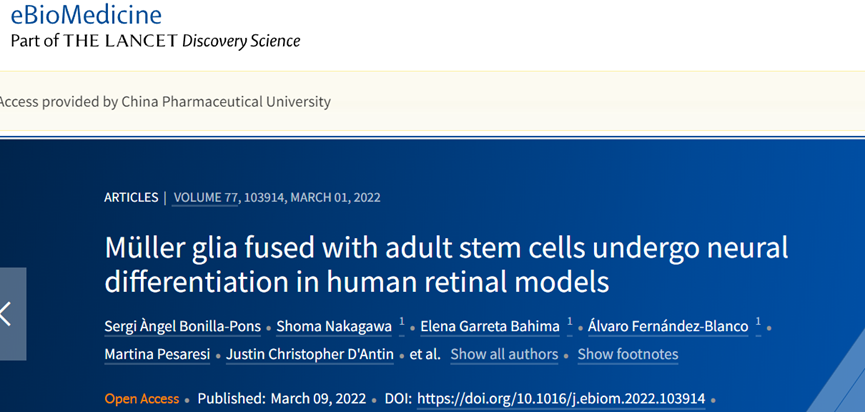
Task: Click footnote 1 after Álvaro Fernández-Blanco
Action: (759, 322)
